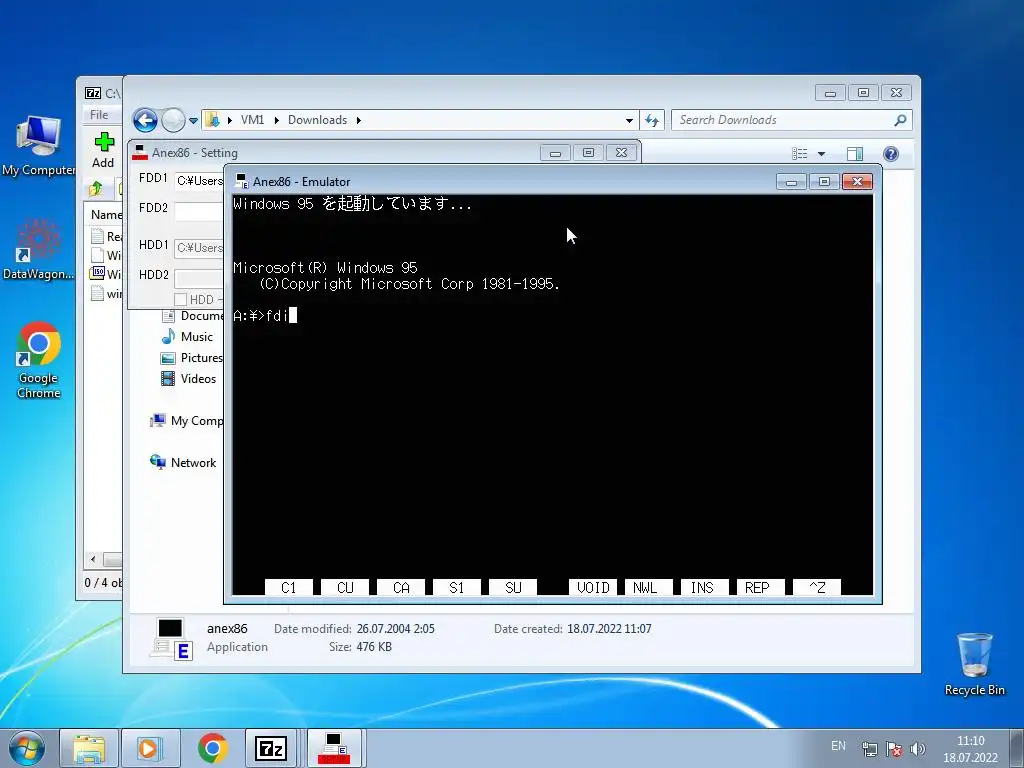Click the refresh button beside address bar

point(652,120)
